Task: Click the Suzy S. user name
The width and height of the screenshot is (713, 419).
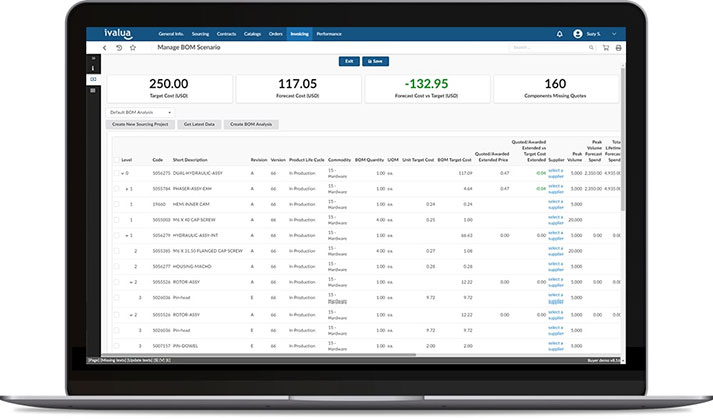Action: pyautogui.click(x=593, y=34)
